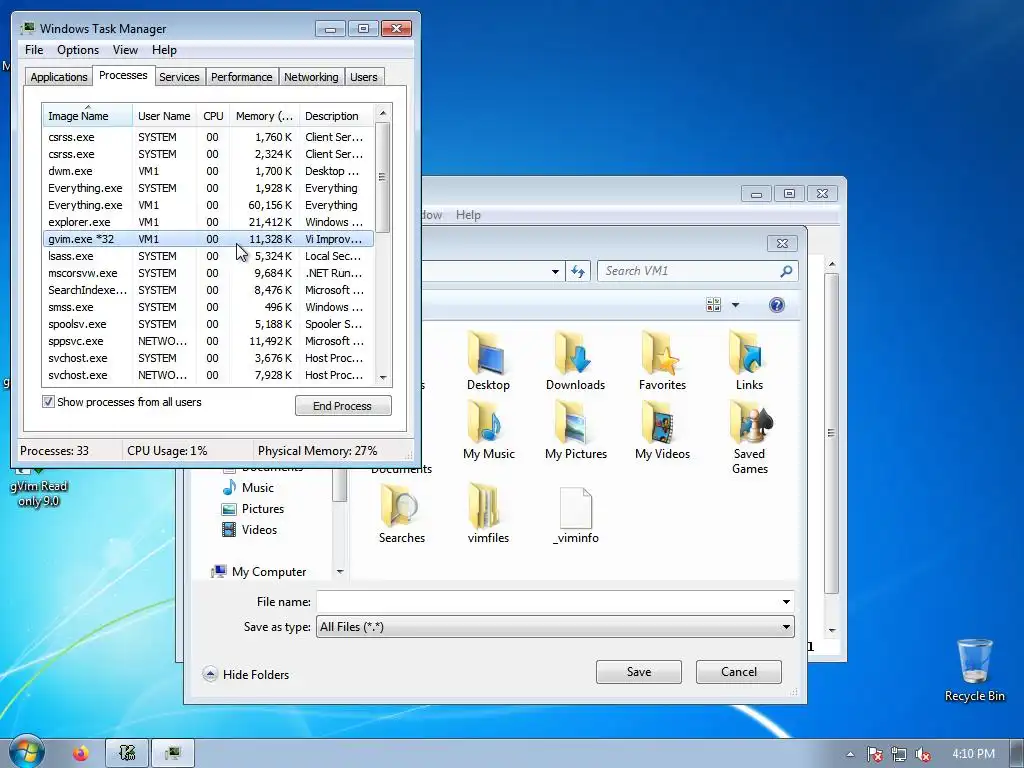Sort processes by CPU column header

(213, 116)
